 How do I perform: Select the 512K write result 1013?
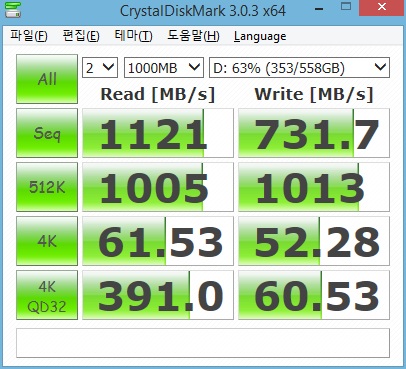click(x=314, y=187)
